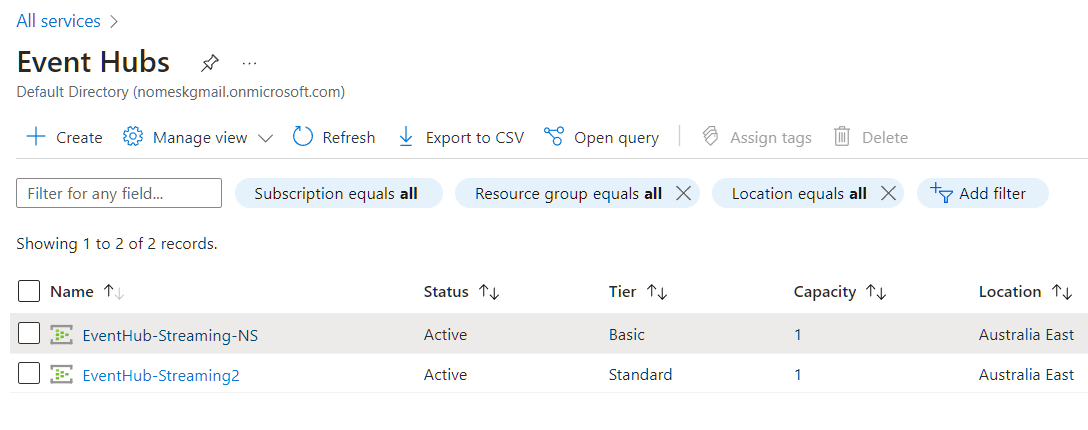Remove the Resource group filter

pos(683,194)
